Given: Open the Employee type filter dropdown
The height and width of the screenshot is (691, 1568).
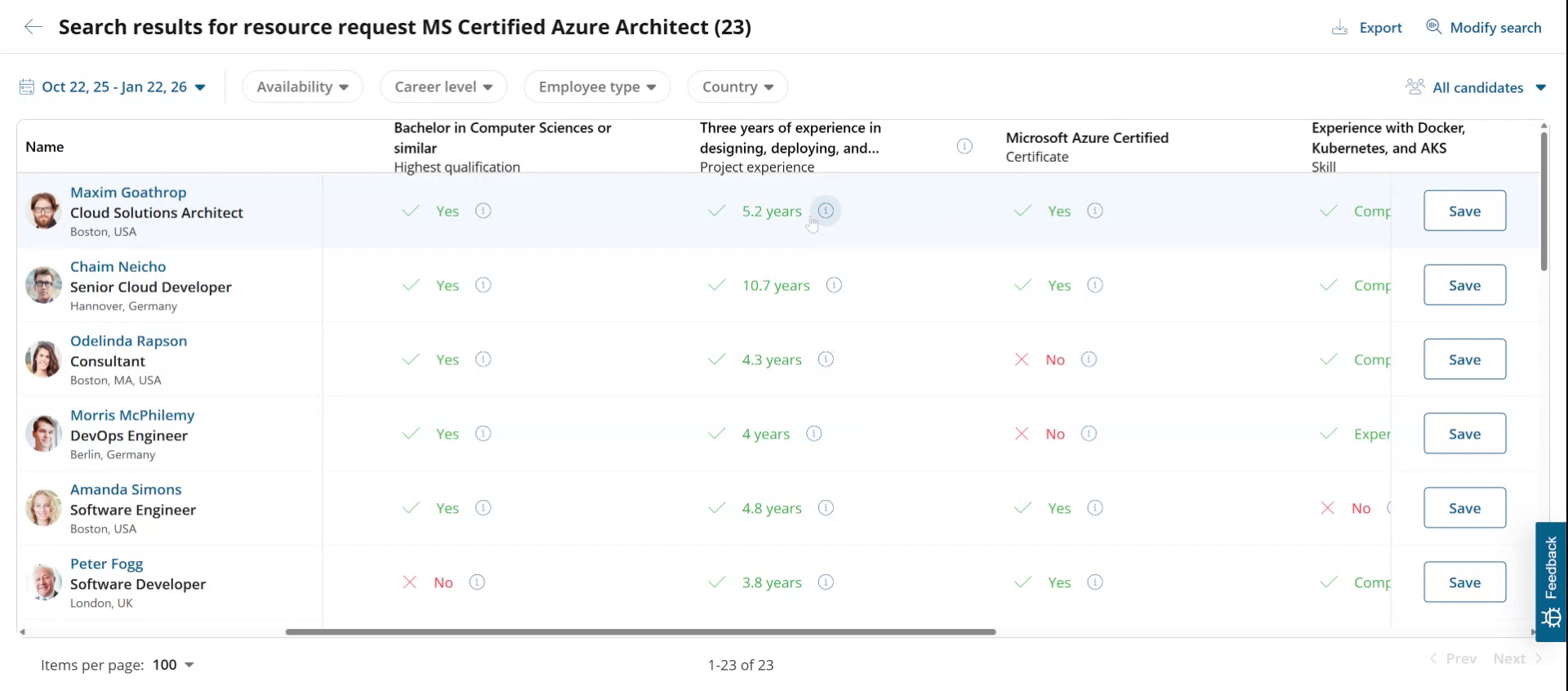Looking at the screenshot, I should [x=597, y=87].
